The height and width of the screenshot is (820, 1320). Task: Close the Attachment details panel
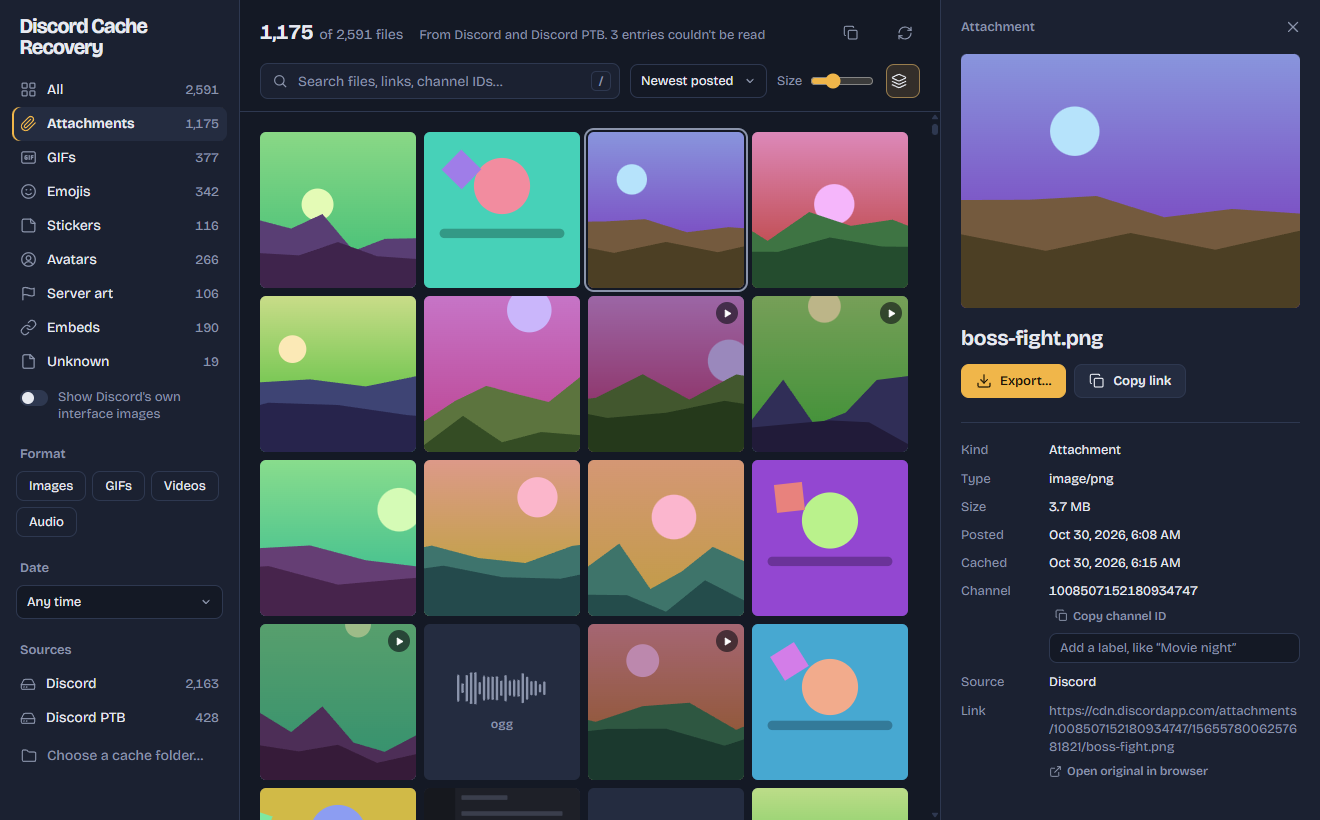[x=1293, y=27]
